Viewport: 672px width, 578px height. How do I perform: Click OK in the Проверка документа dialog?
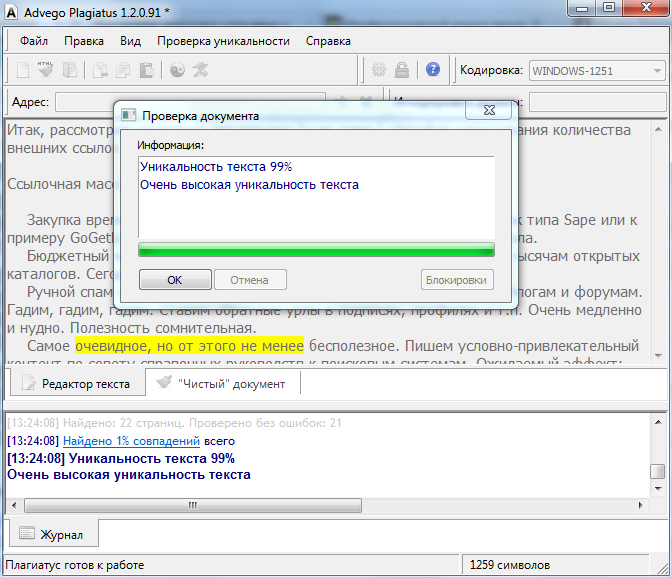point(175,280)
